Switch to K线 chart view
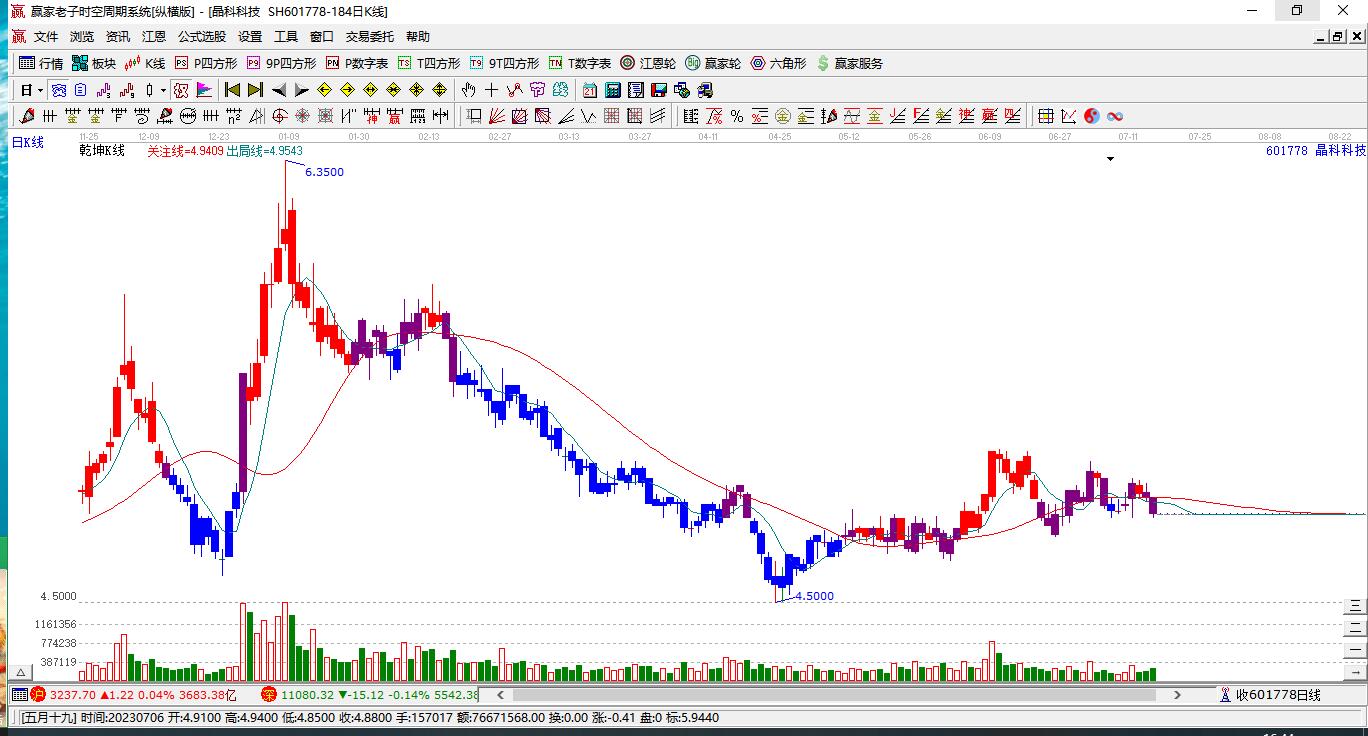This screenshot has width=1368, height=736. [x=145, y=63]
